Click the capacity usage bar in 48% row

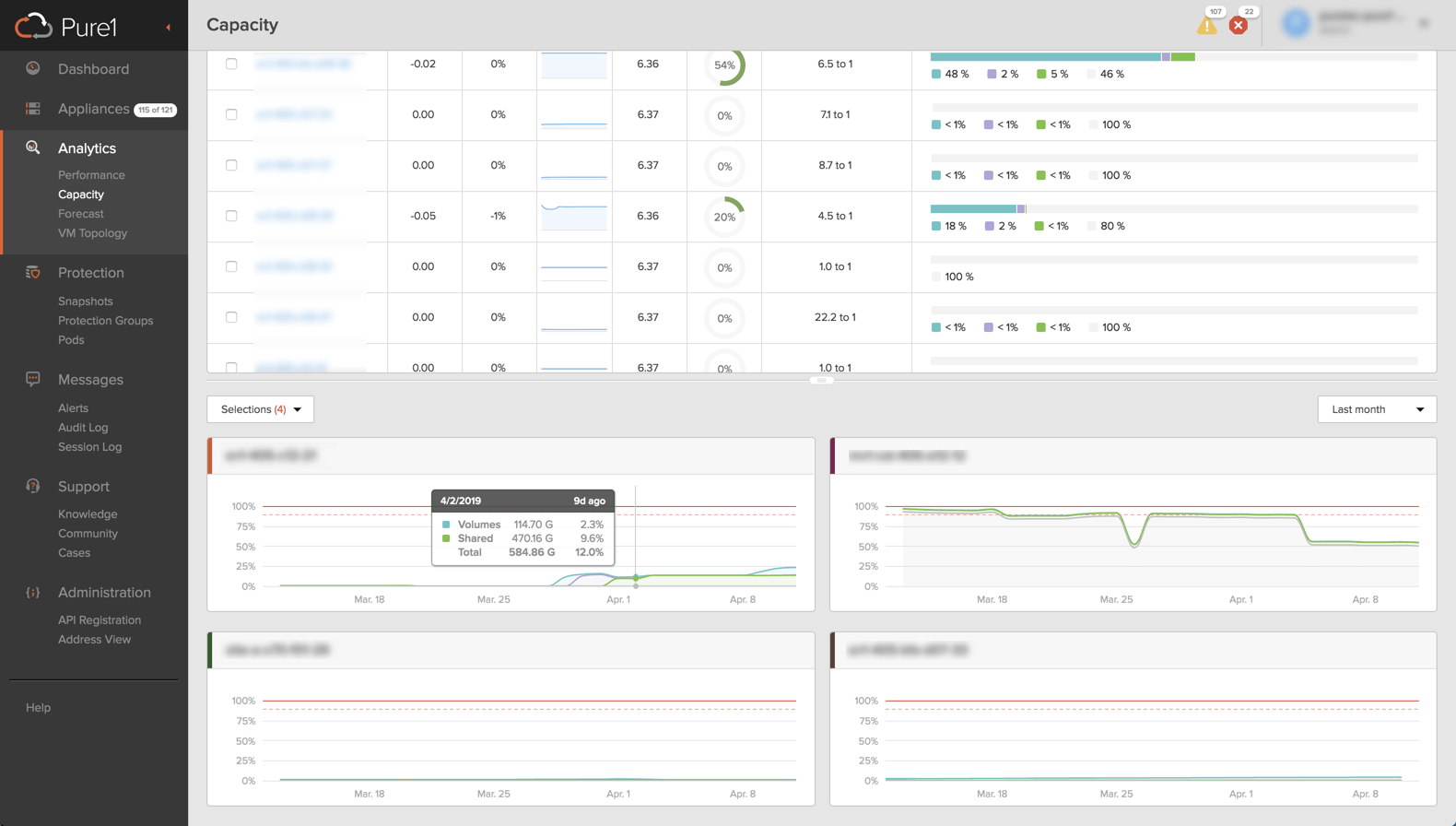click(1174, 57)
